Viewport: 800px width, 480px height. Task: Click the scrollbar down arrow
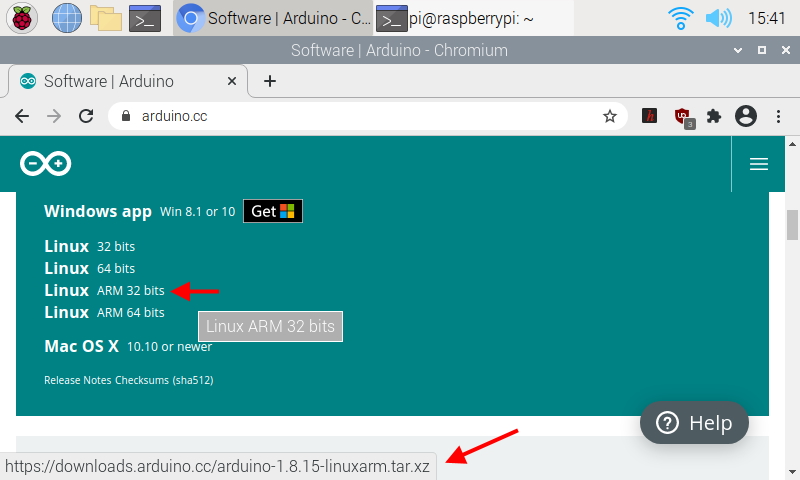coord(792,472)
